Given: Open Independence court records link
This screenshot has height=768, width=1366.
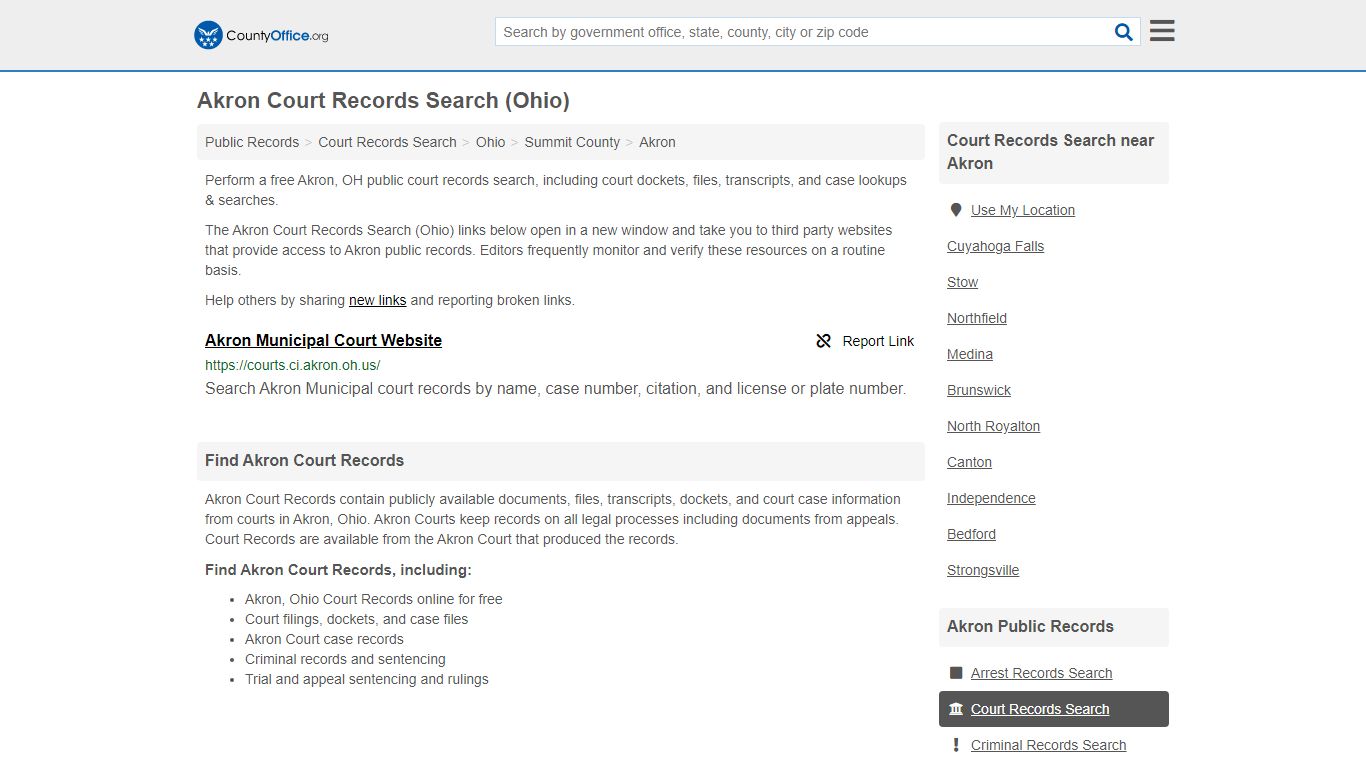Looking at the screenshot, I should pyautogui.click(x=991, y=498).
